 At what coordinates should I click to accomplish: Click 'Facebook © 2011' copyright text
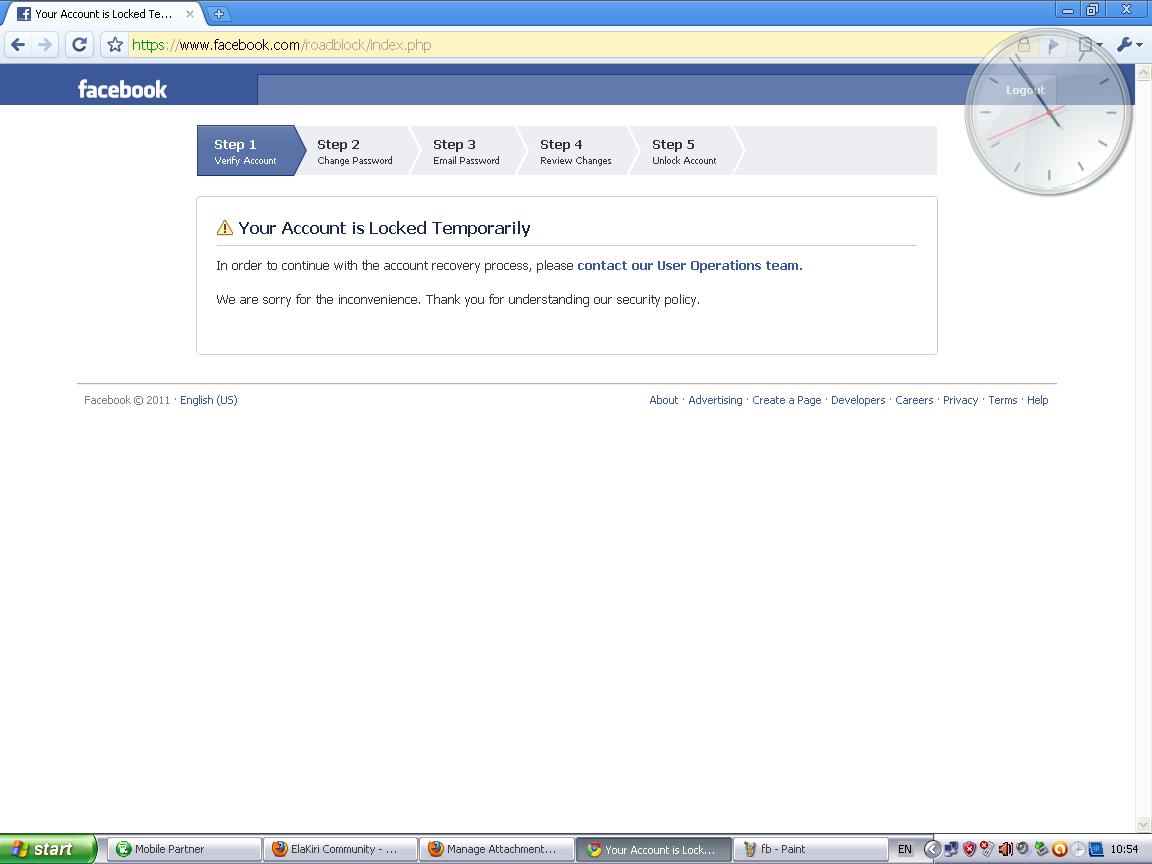pos(126,400)
